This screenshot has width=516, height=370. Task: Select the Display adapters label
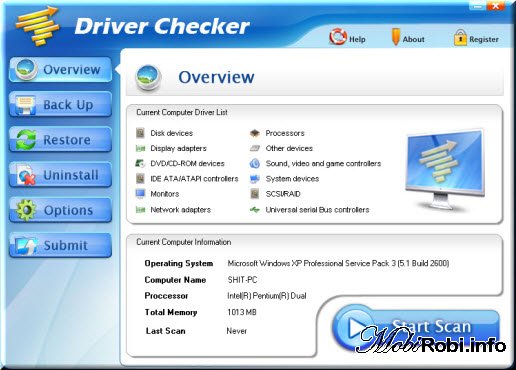(178, 148)
